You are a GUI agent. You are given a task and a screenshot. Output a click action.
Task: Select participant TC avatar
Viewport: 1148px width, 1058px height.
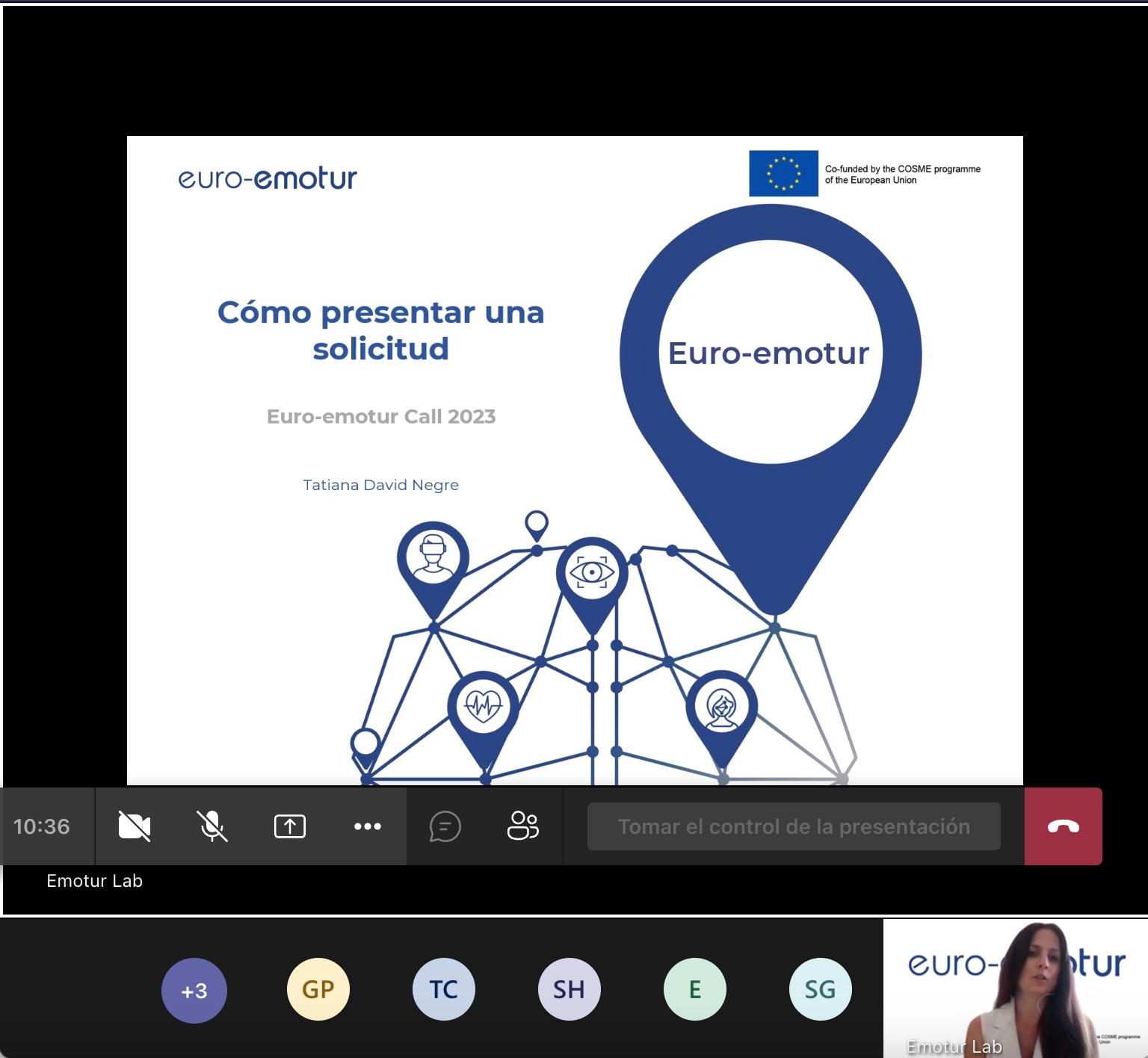(444, 989)
